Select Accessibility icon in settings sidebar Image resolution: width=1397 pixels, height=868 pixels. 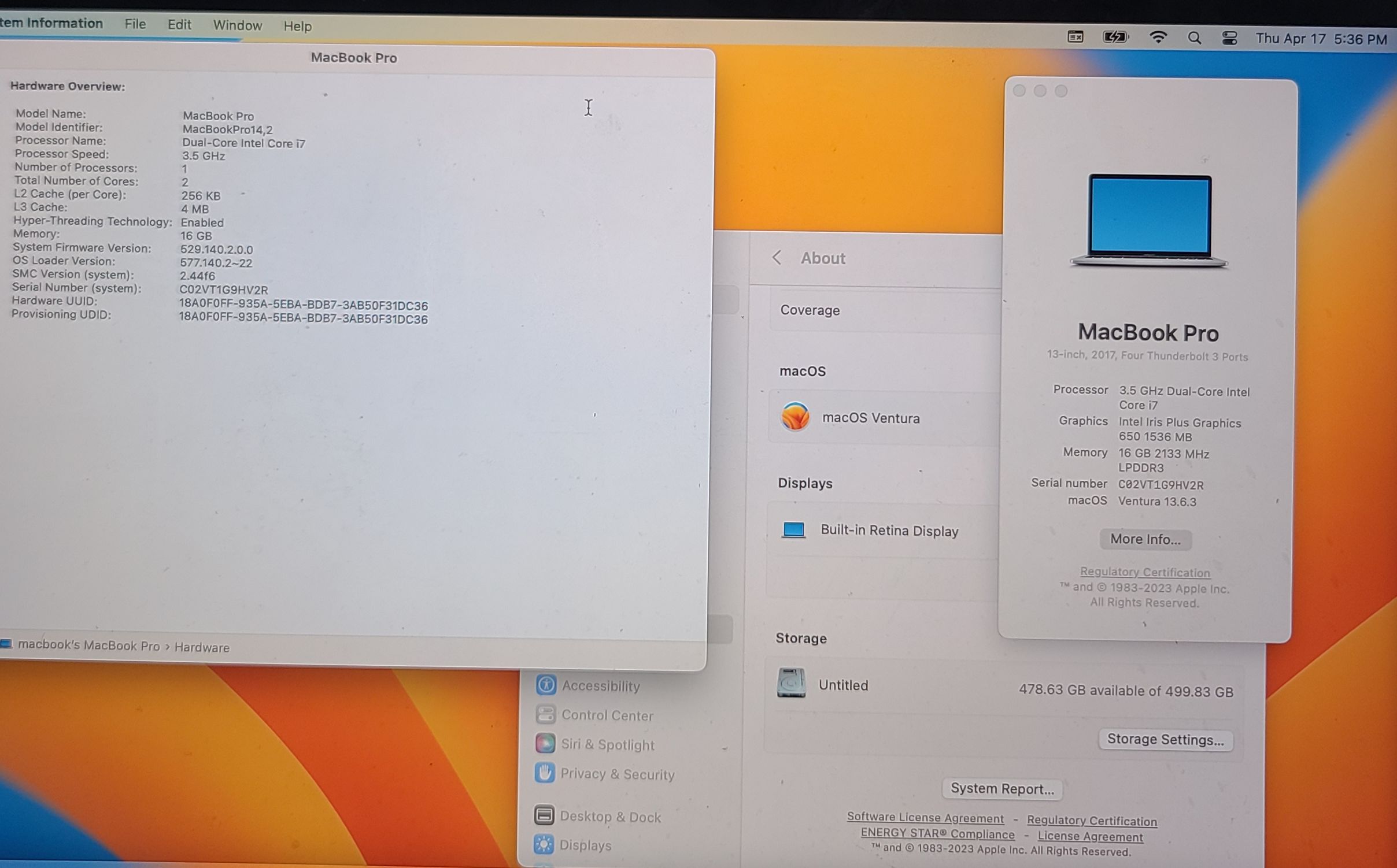546,685
